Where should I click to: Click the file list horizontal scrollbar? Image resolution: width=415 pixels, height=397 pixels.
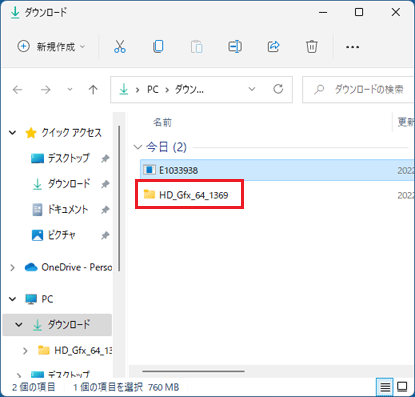point(193,371)
